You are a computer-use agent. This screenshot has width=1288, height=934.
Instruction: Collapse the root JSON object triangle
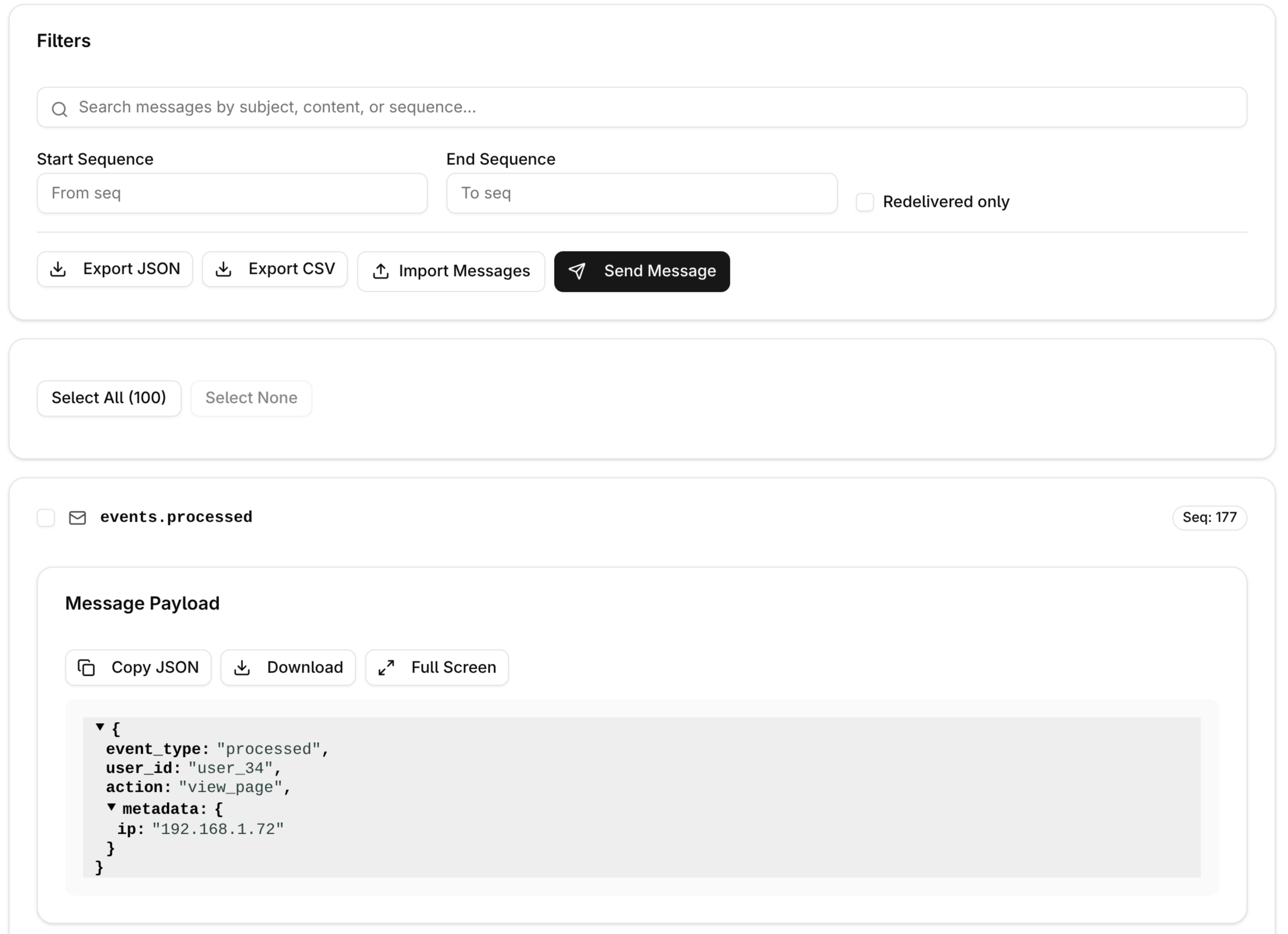100,727
